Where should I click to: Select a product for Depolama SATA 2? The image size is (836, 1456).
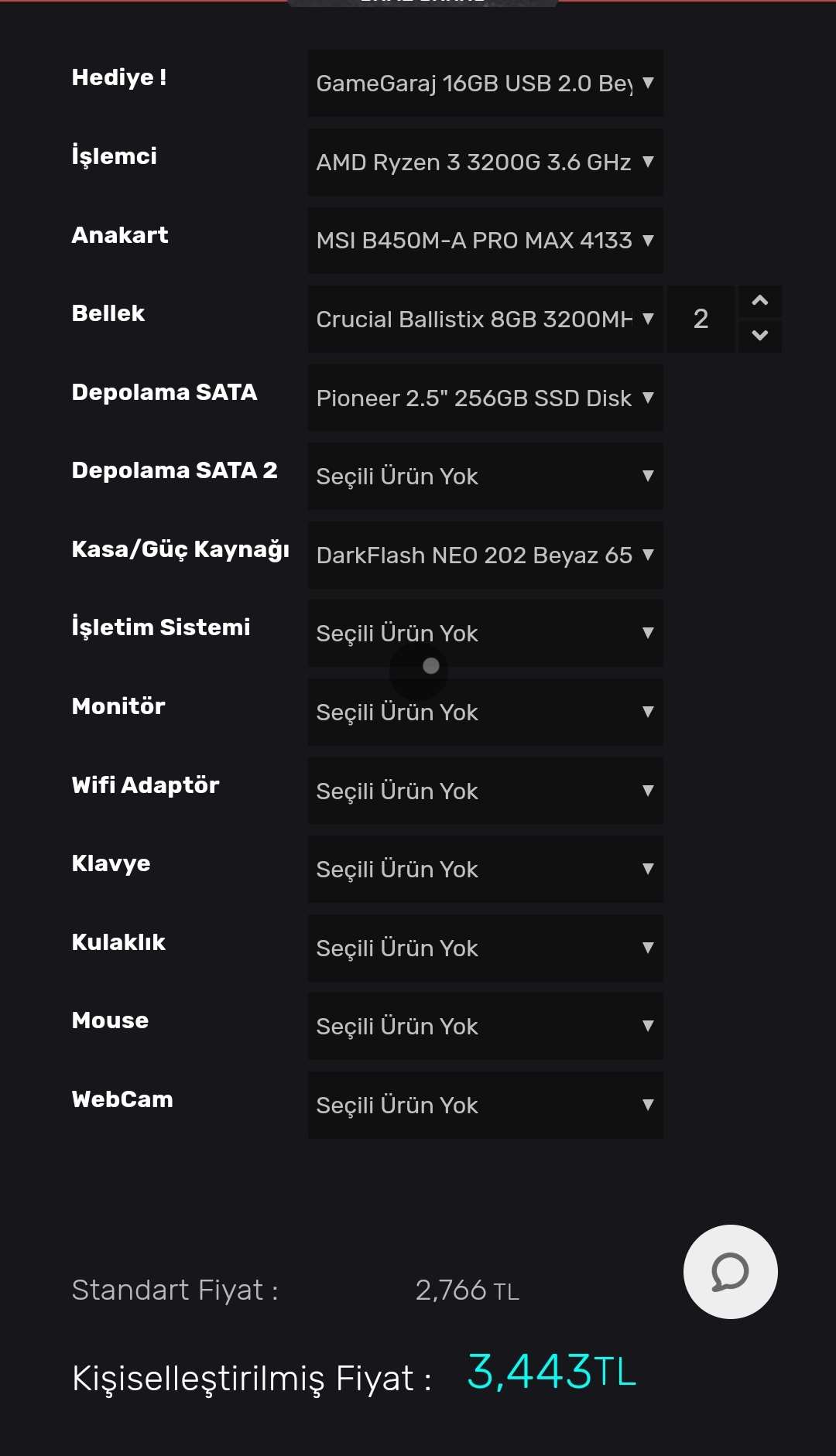tap(485, 477)
